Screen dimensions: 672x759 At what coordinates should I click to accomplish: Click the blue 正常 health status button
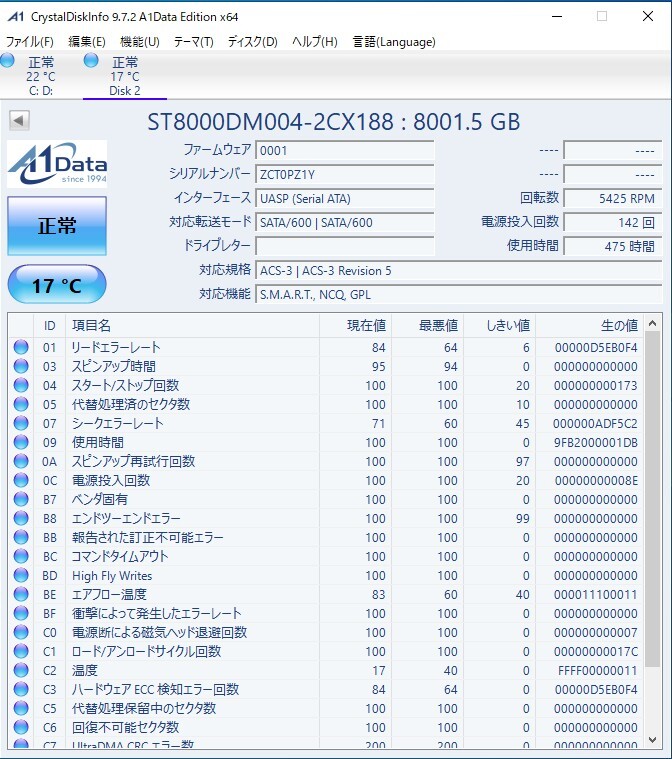pos(57,226)
